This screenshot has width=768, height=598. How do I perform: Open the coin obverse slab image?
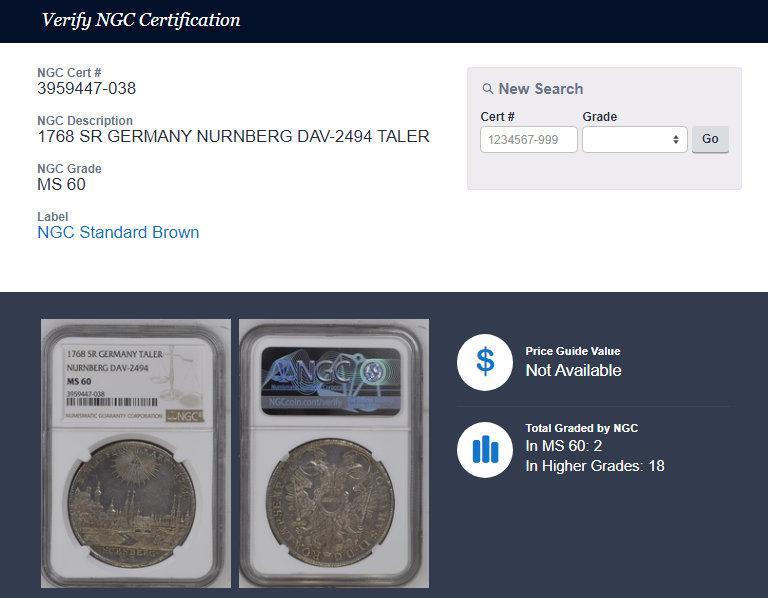136,454
